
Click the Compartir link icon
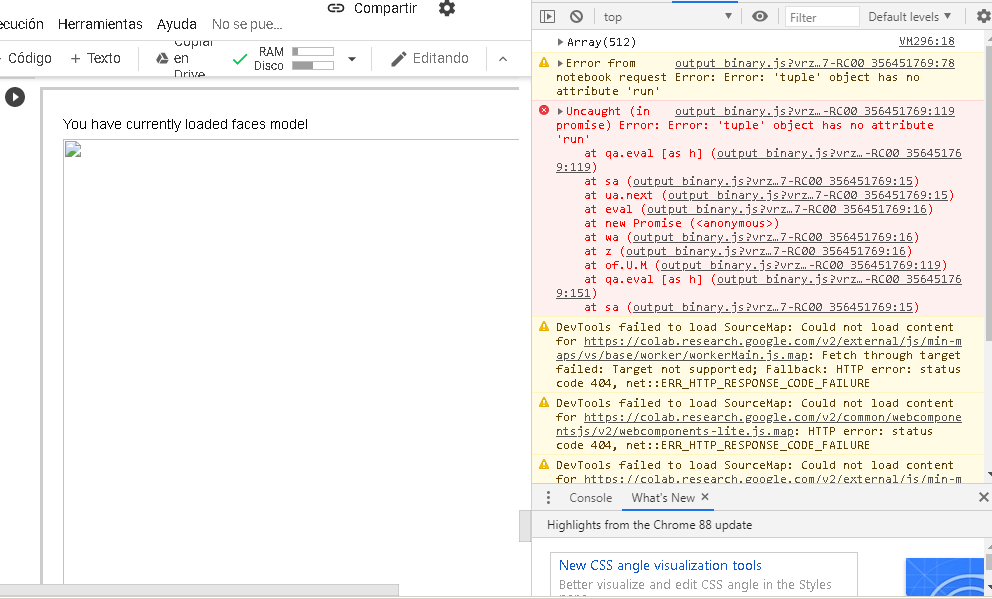[335, 8]
